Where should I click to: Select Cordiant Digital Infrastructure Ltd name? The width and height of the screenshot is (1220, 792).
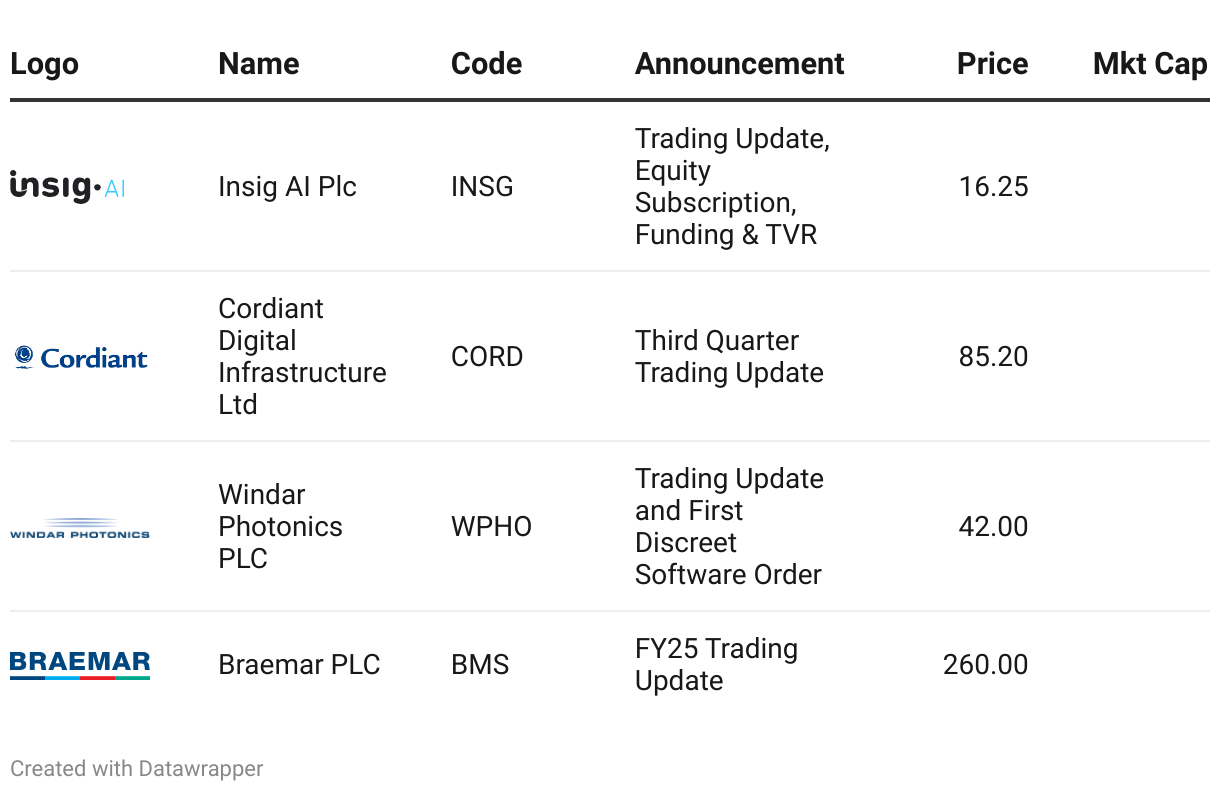tap(302, 356)
